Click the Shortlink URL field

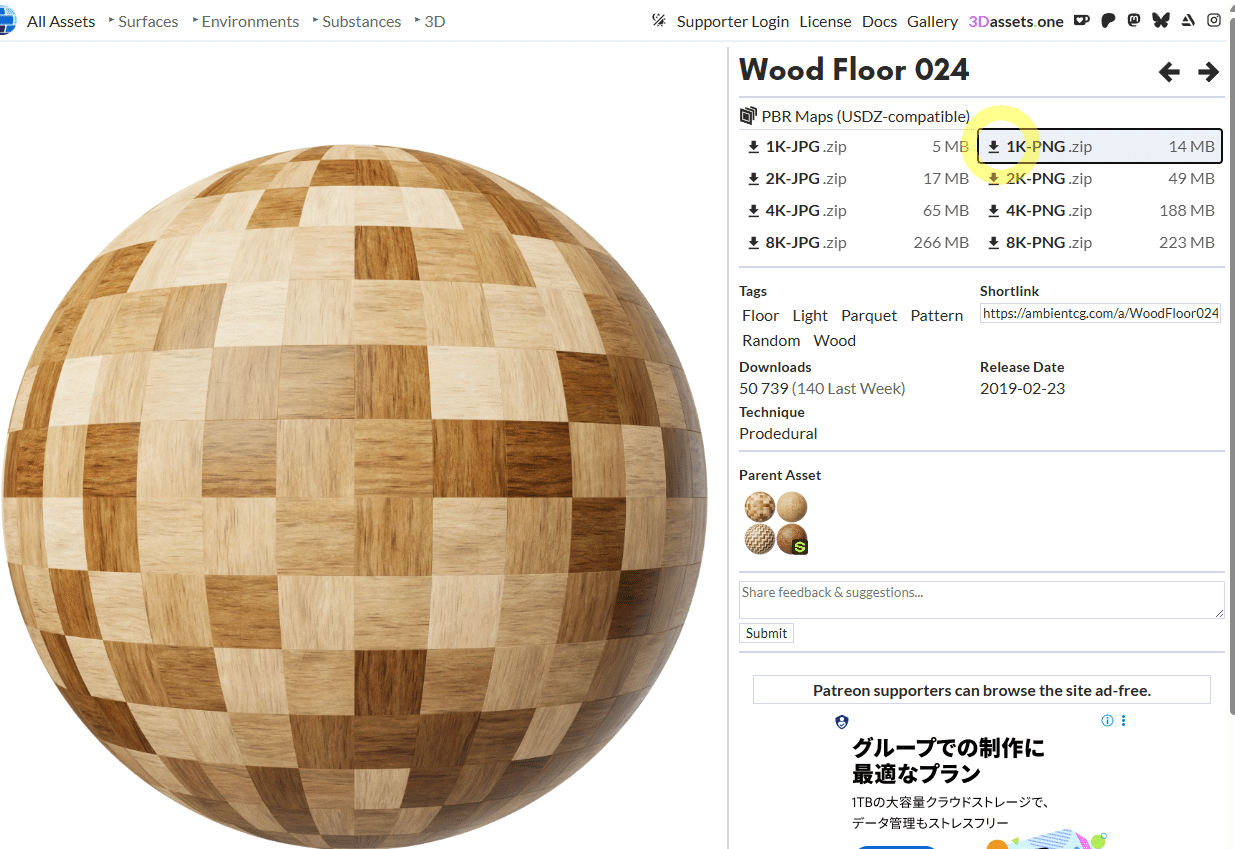pos(1100,313)
